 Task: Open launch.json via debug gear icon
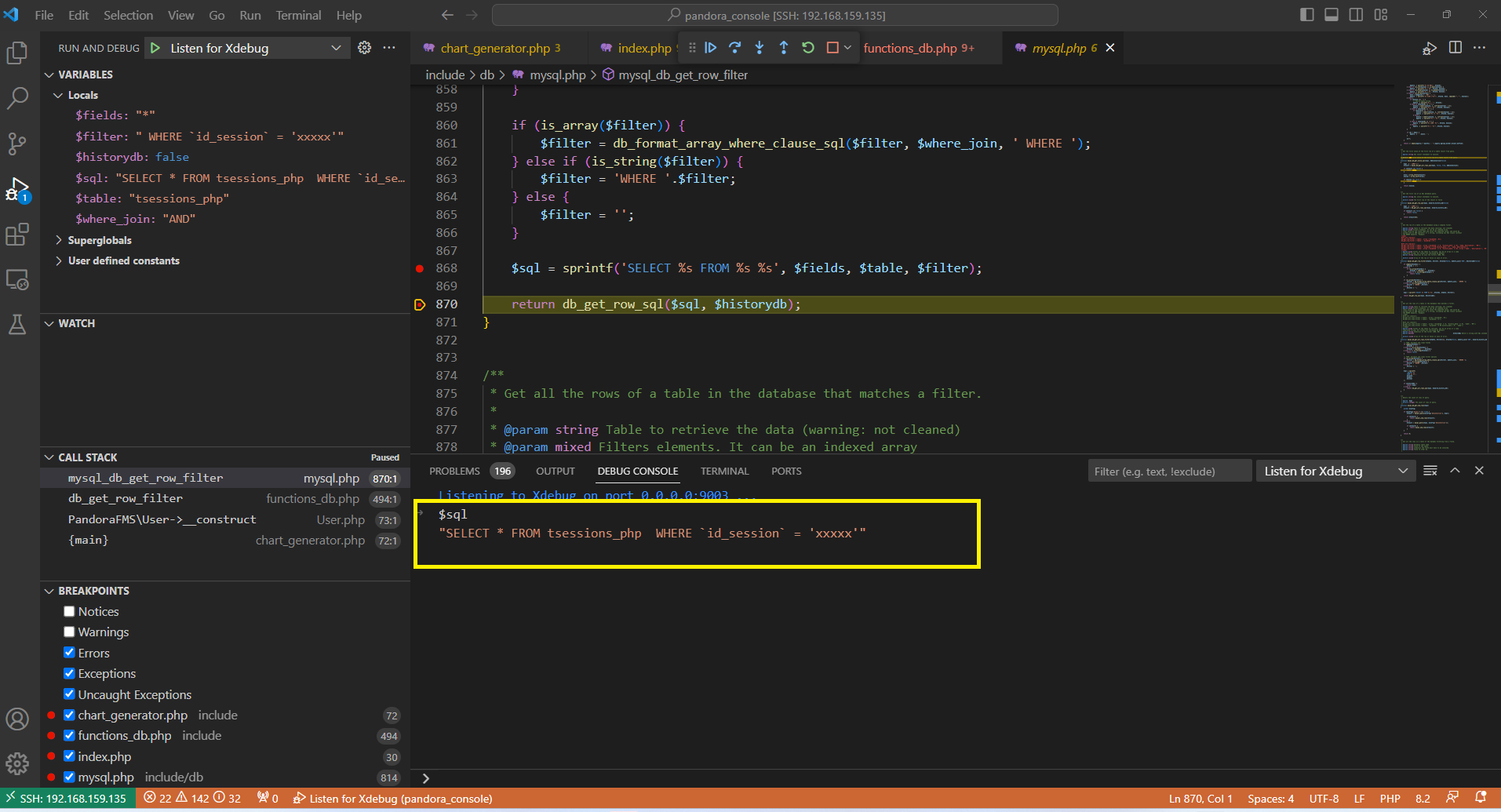pos(364,48)
